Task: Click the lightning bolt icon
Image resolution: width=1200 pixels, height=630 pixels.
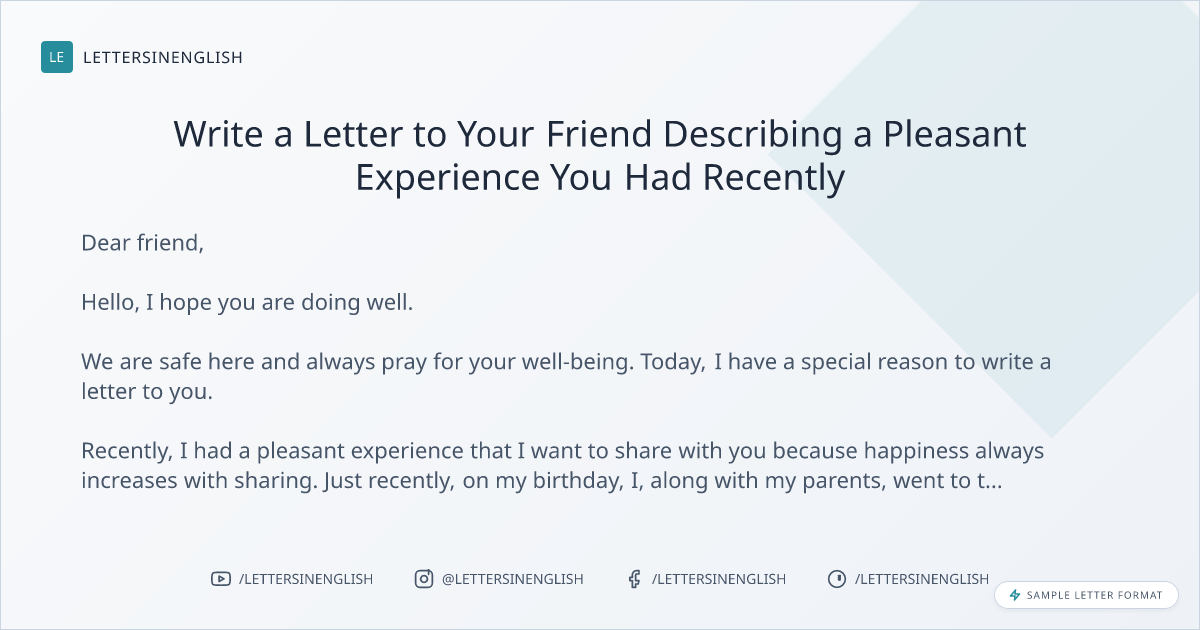Action: point(1015,595)
